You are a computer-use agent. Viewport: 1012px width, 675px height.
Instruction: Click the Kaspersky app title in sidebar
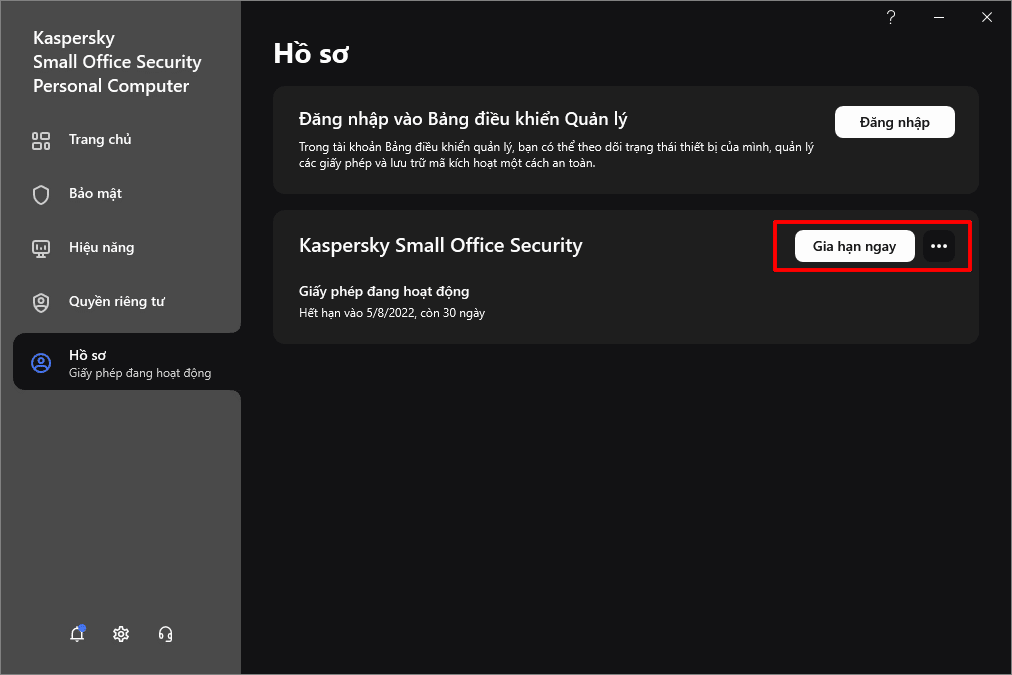pyautogui.click(x=117, y=62)
